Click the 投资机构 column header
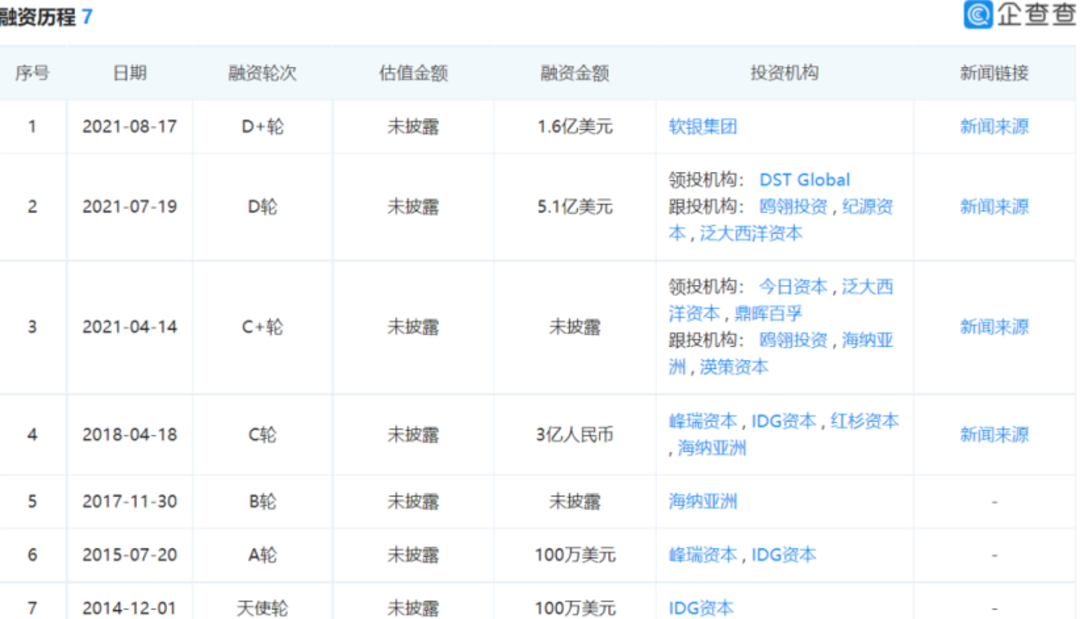 (785, 73)
